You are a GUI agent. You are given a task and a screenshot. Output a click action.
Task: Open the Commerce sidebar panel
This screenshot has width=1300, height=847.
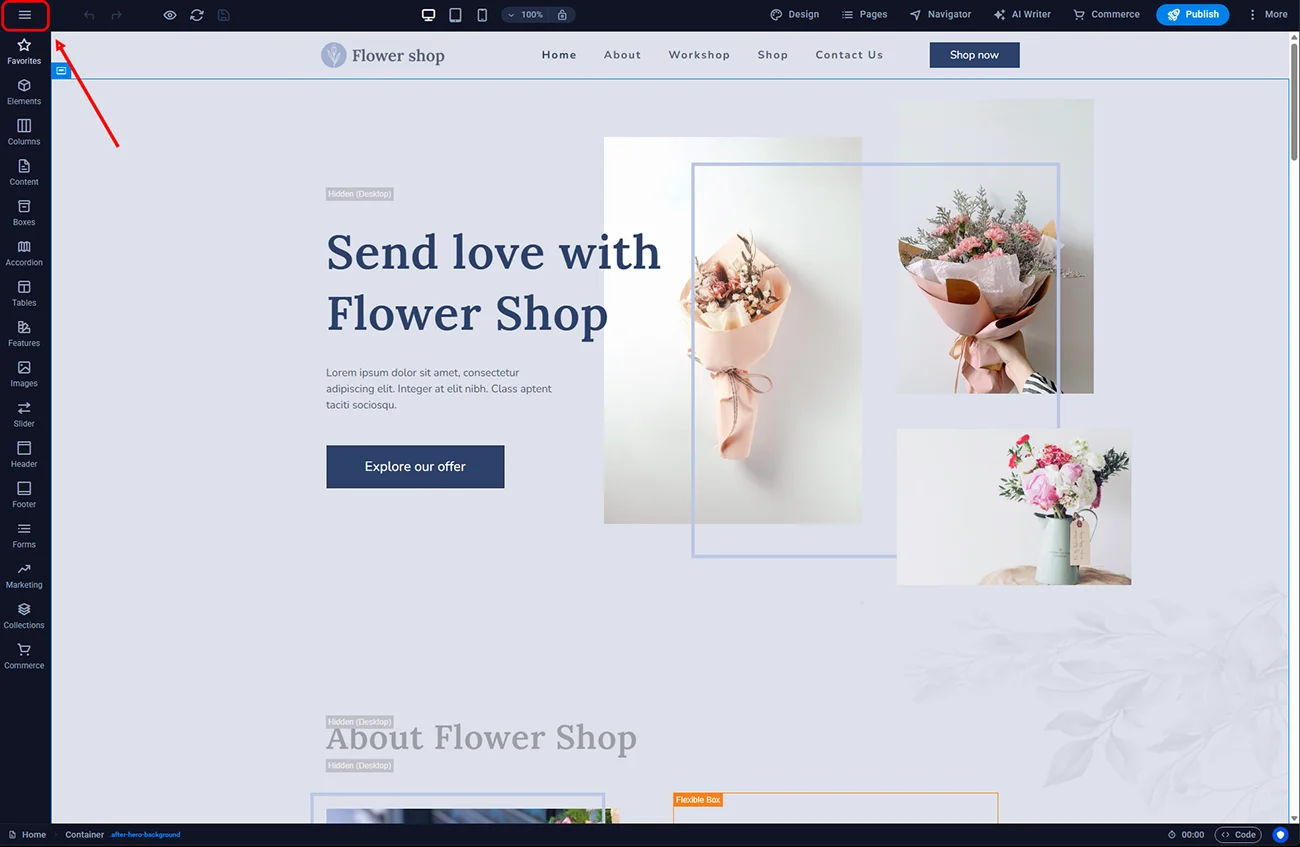click(23, 656)
